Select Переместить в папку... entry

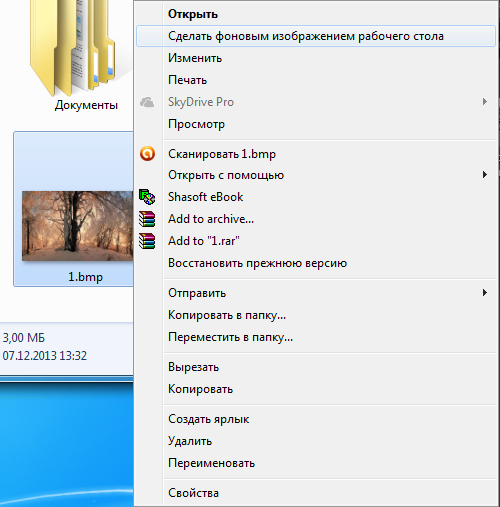(315, 337)
